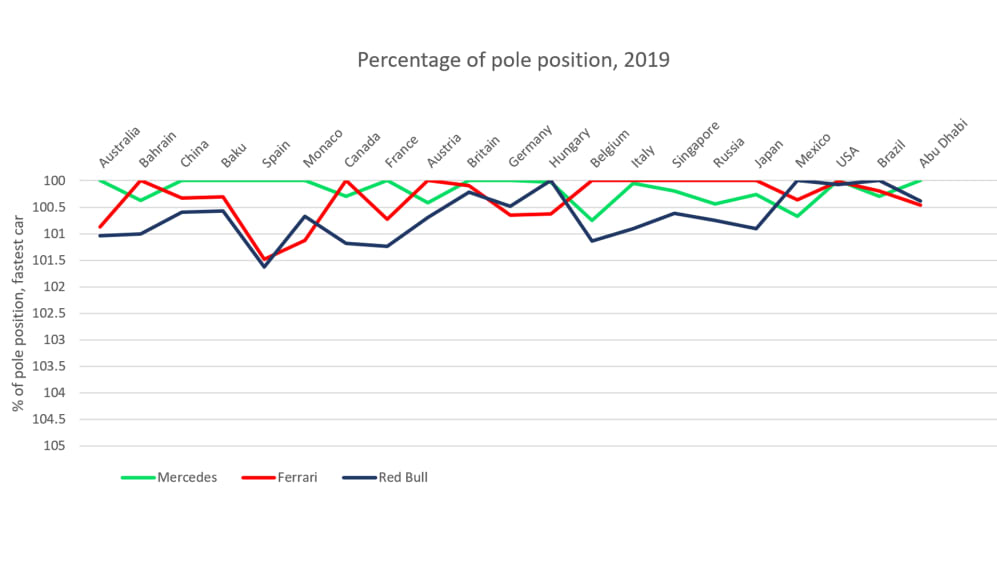Select the 'Belgium' category label

point(610,149)
